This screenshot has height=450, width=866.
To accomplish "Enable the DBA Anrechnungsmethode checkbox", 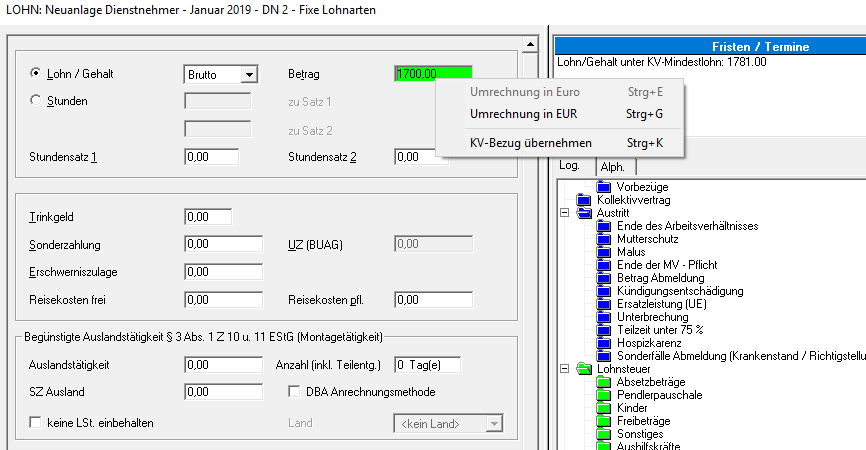I will click(295, 391).
